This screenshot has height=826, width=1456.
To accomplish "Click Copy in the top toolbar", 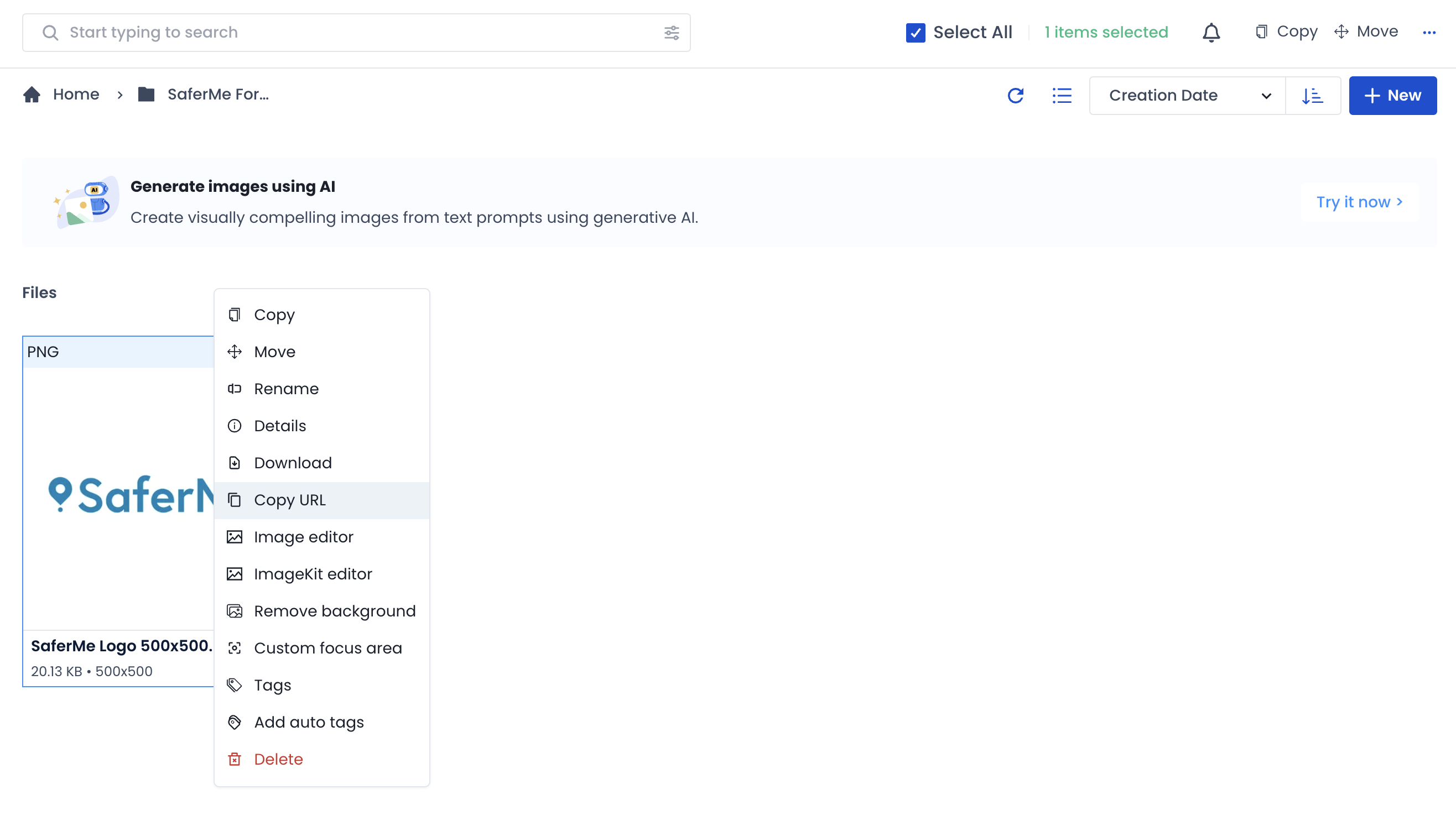I will pyautogui.click(x=1286, y=32).
